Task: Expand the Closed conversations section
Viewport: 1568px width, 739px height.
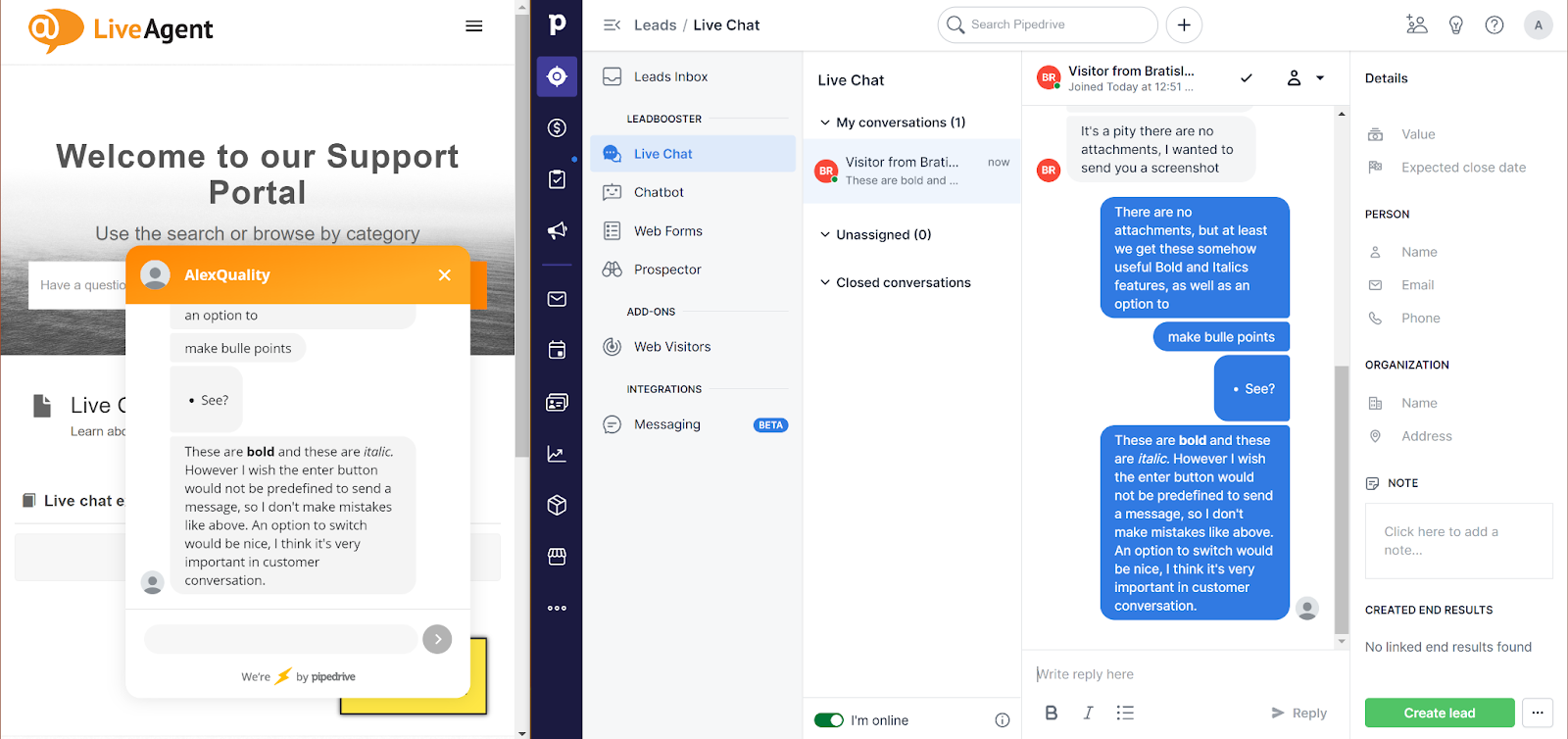Action: tap(825, 282)
